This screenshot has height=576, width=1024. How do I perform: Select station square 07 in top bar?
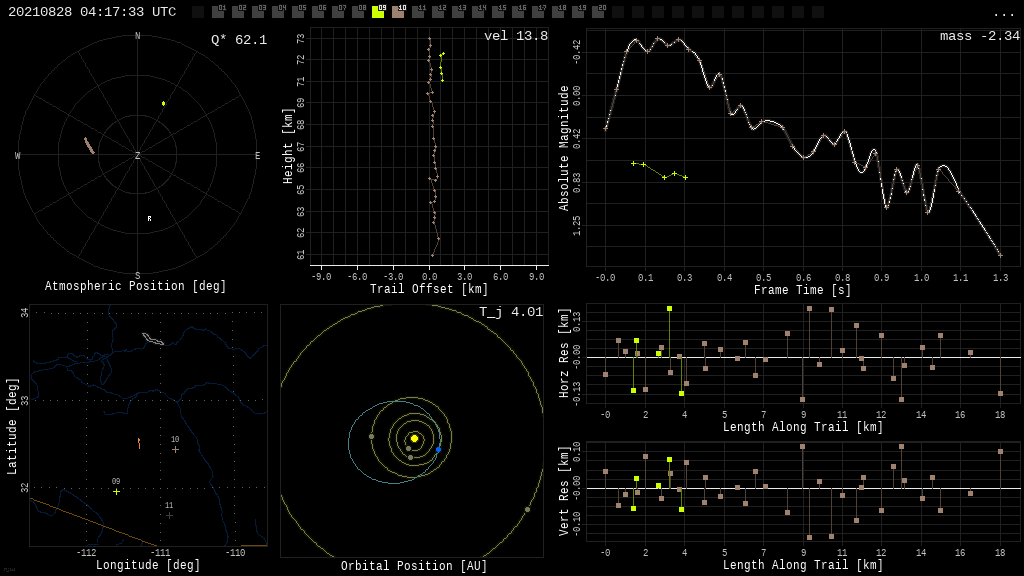(338, 12)
